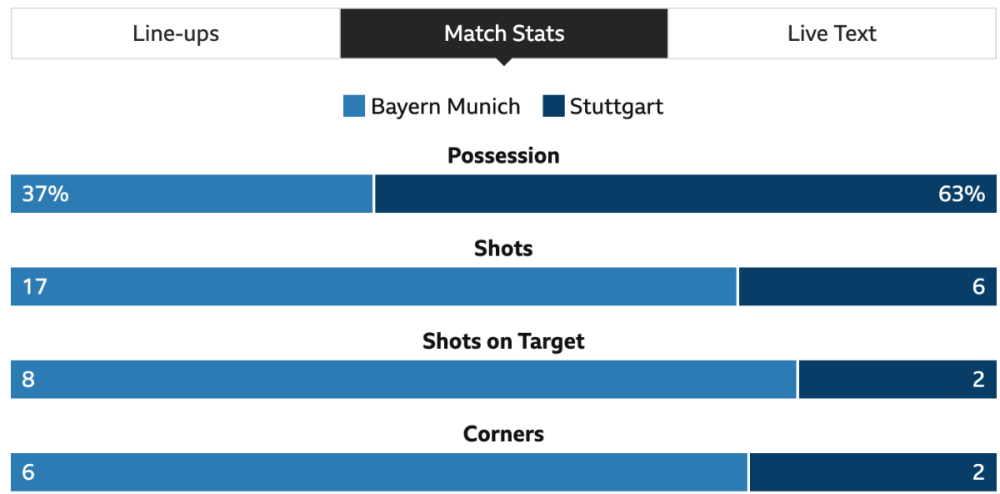1000x494 pixels.
Task: Select the Match Stats tab
Action: click(x=504, y=34)
